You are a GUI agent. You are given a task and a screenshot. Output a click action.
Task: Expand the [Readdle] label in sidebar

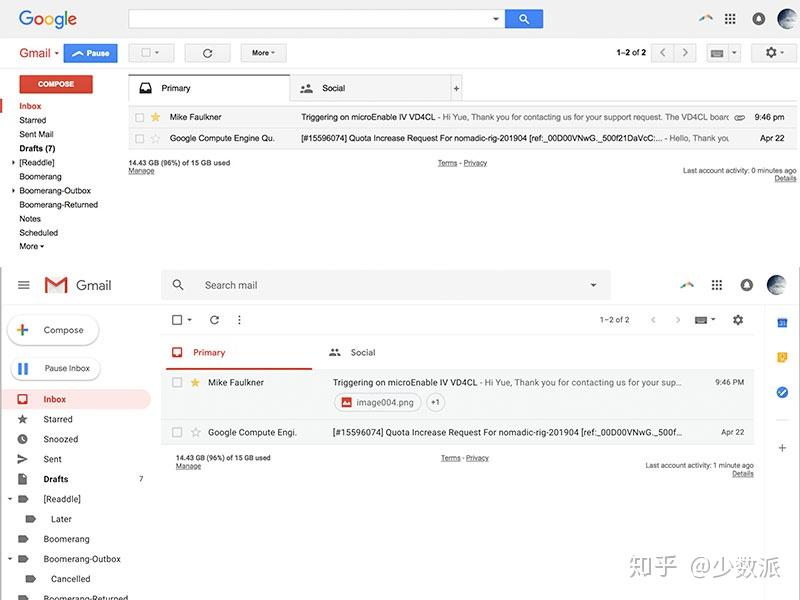(x=12, y=498)
